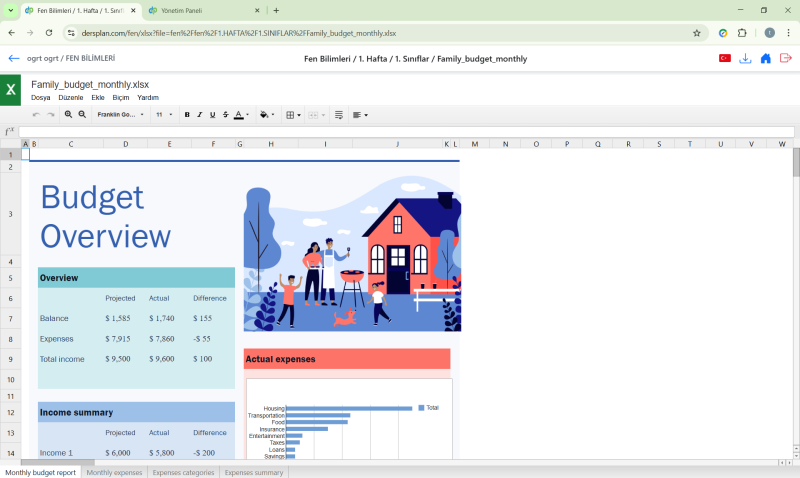
Task: Go to home via the house icon
Action: pos(765,59)
